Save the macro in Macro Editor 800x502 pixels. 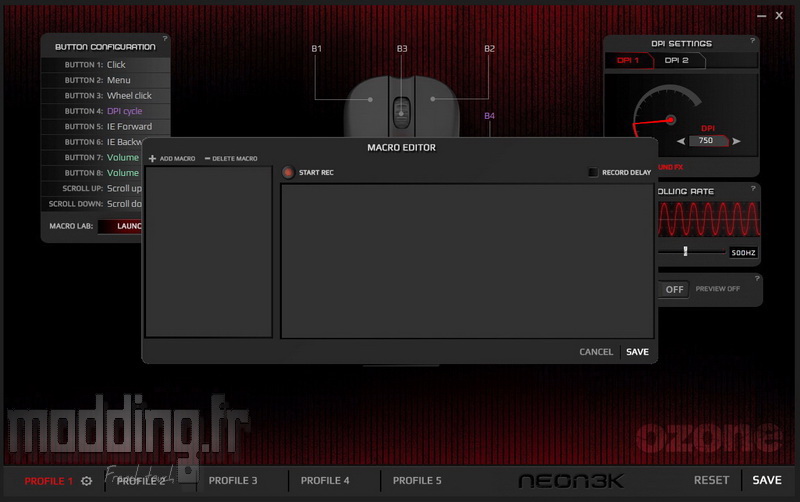click(x=637, y=352)
